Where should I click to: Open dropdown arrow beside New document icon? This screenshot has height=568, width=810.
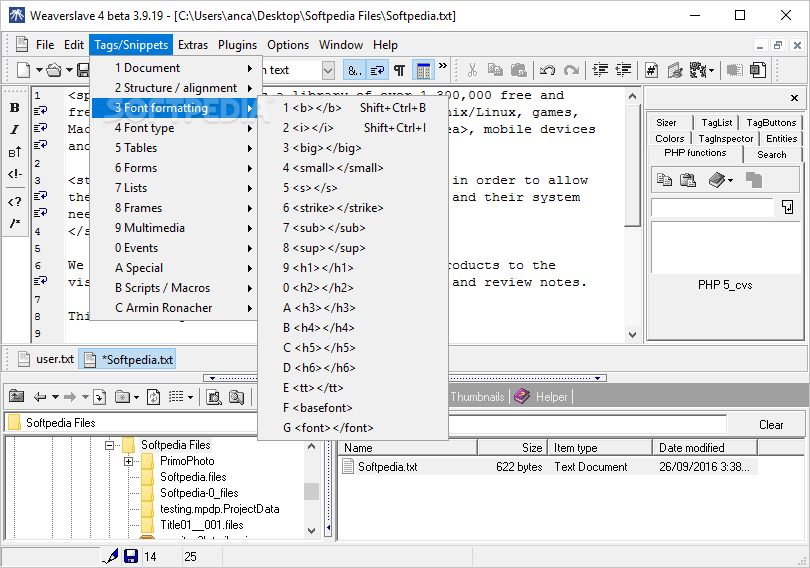[39, 70]
